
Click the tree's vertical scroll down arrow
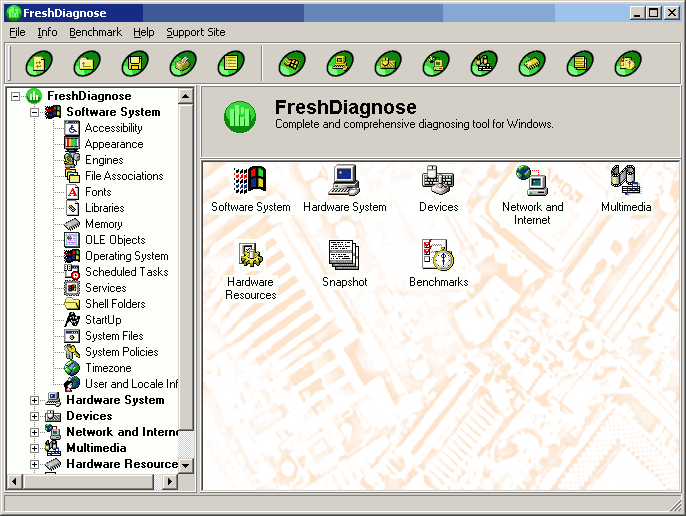(186, 465)
